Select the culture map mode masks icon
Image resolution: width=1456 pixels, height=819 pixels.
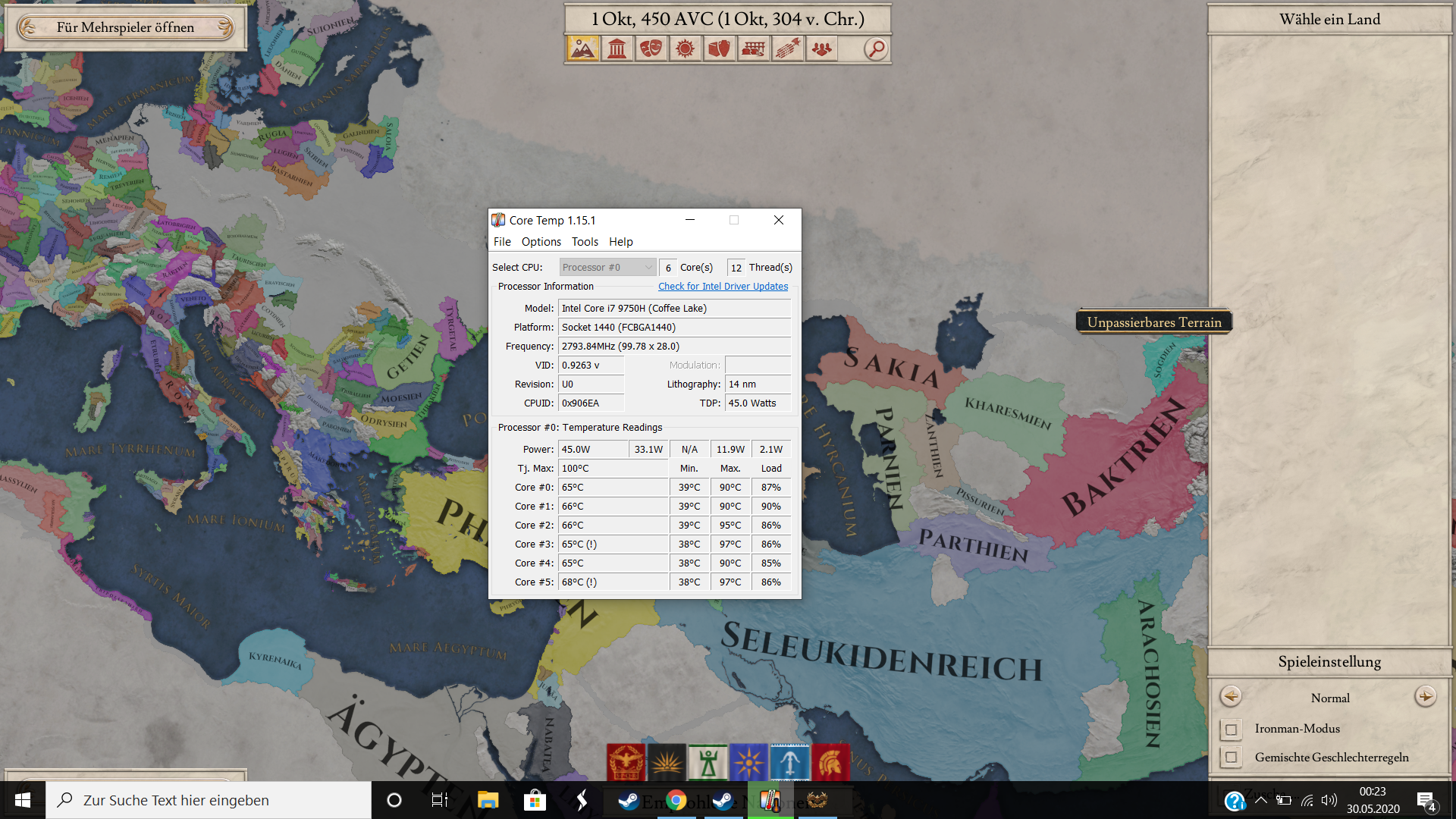point(651,49)
